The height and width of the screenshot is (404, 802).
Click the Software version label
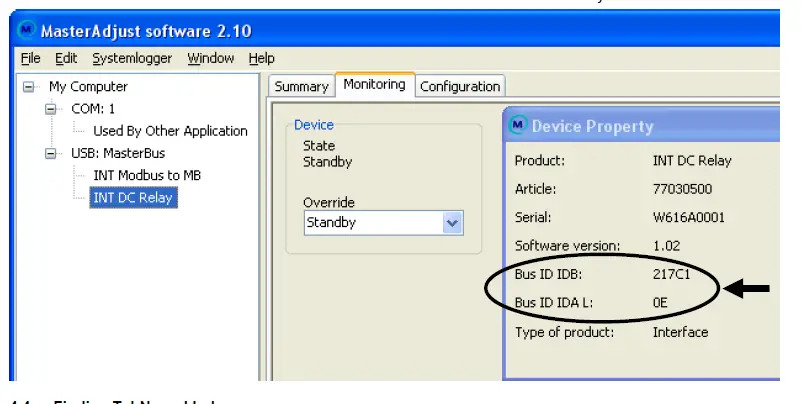point(567,246)
